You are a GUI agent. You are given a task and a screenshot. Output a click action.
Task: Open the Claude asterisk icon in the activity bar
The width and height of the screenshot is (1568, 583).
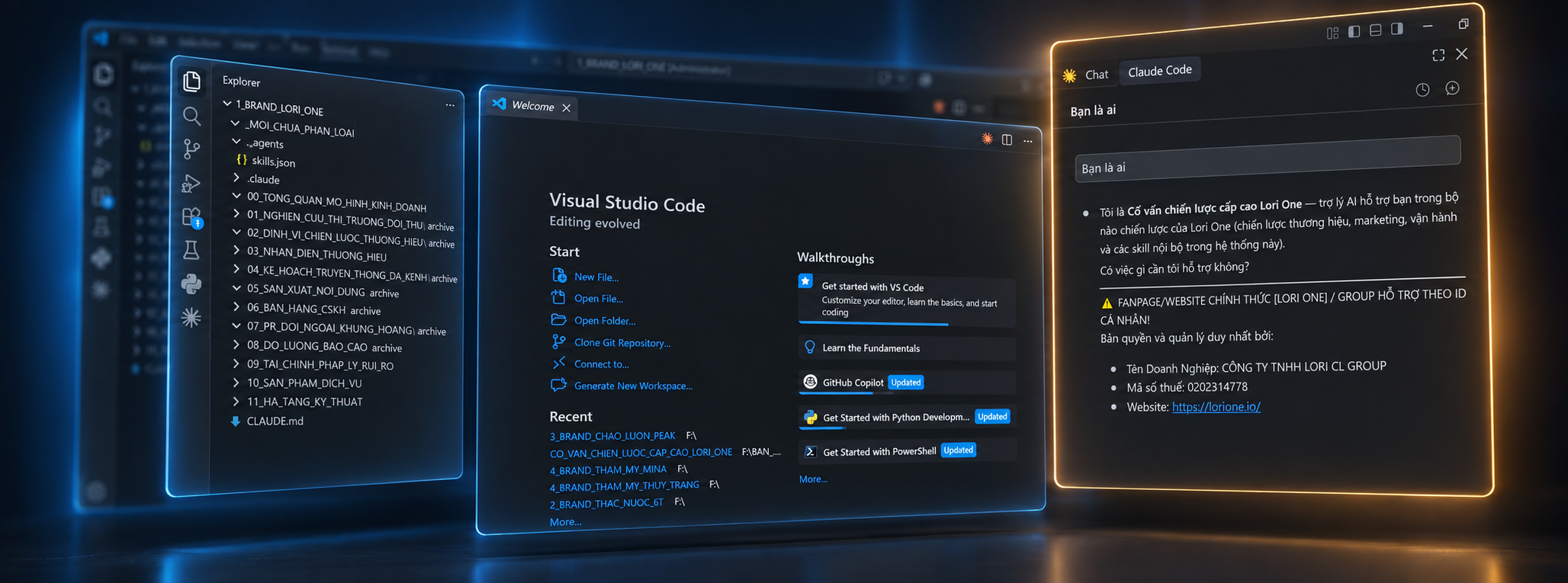tap(191, 317)
